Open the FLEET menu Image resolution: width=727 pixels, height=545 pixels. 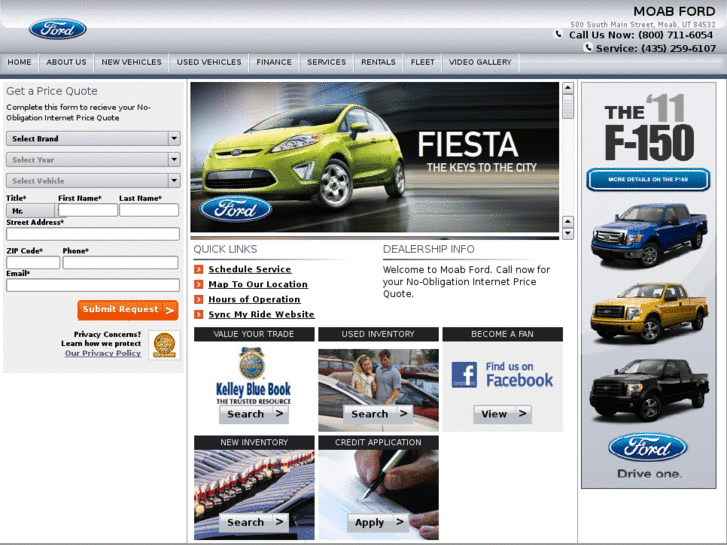tap(422, 62)
